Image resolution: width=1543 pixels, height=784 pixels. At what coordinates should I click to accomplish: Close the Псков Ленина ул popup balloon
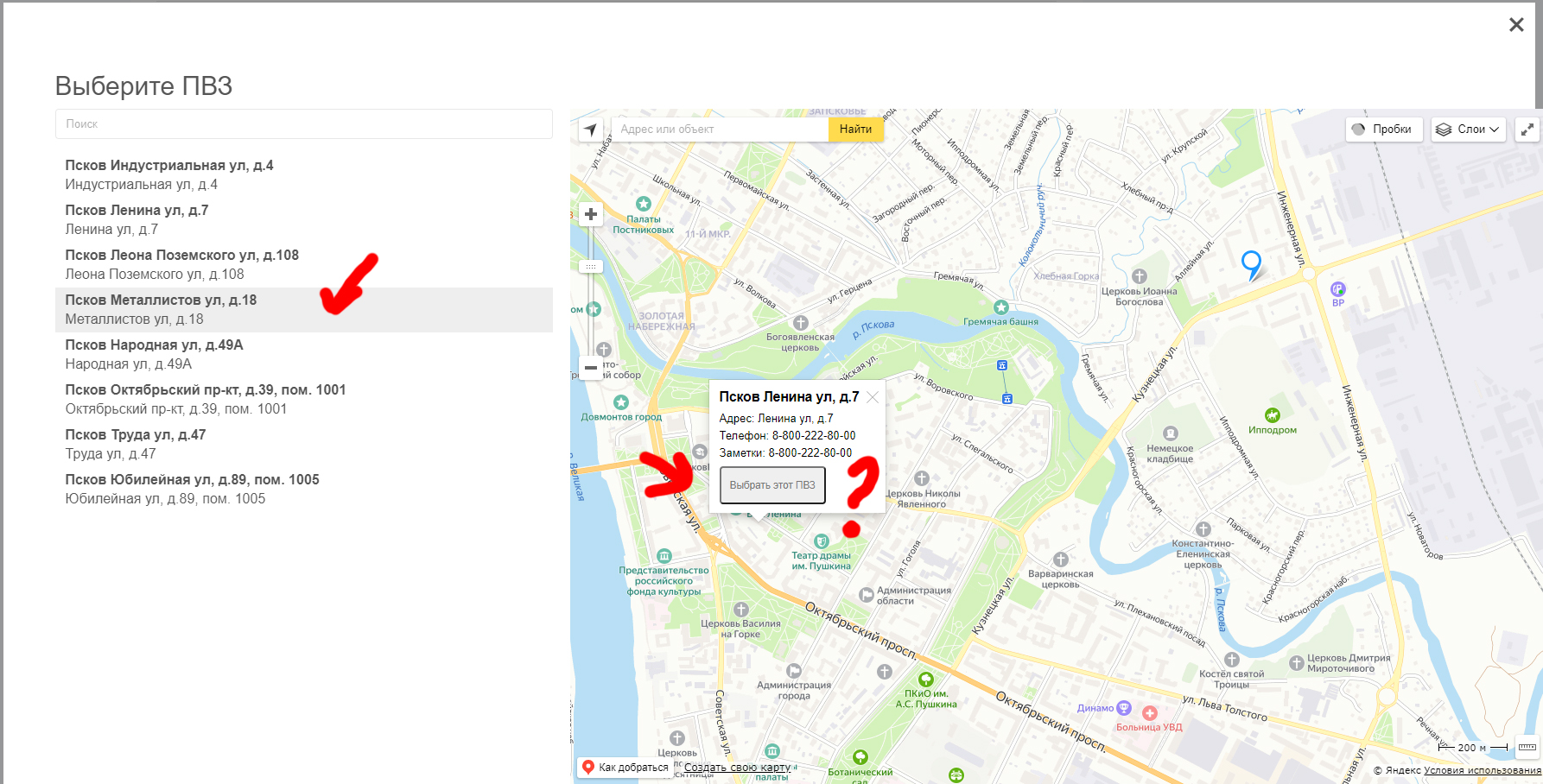[x=873, y=397]
